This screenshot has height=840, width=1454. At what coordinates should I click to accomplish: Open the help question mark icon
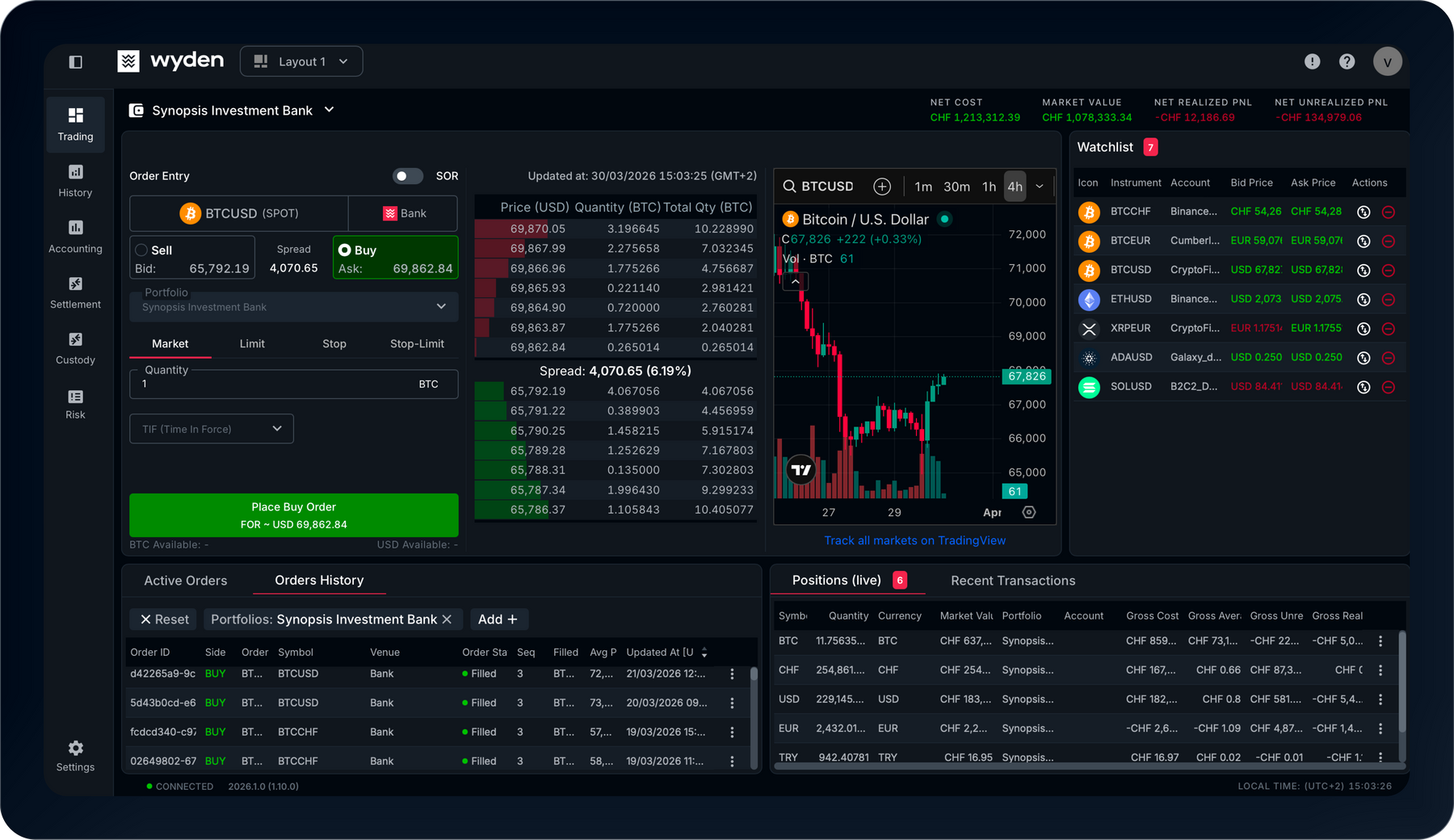[x=1347, y=61]
